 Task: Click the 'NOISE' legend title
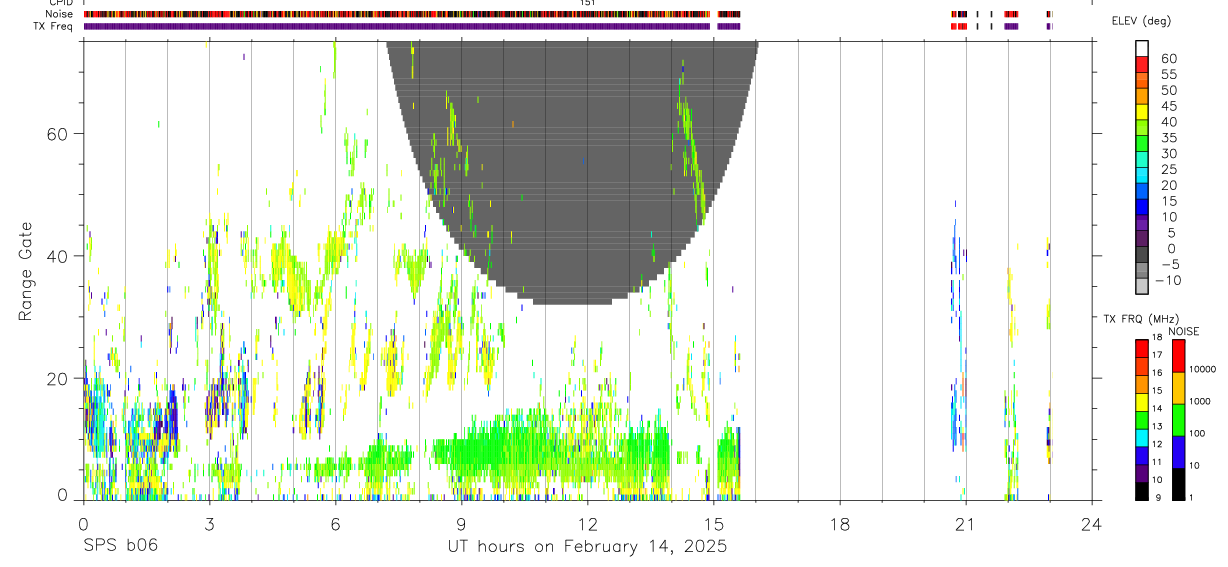[x=1183, y=331]
